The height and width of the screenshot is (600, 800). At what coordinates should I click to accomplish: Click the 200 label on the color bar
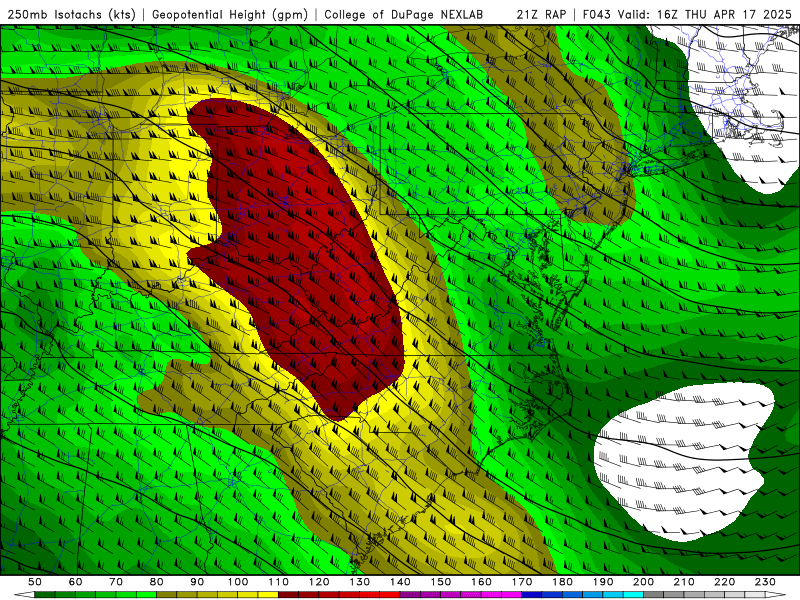643,582
